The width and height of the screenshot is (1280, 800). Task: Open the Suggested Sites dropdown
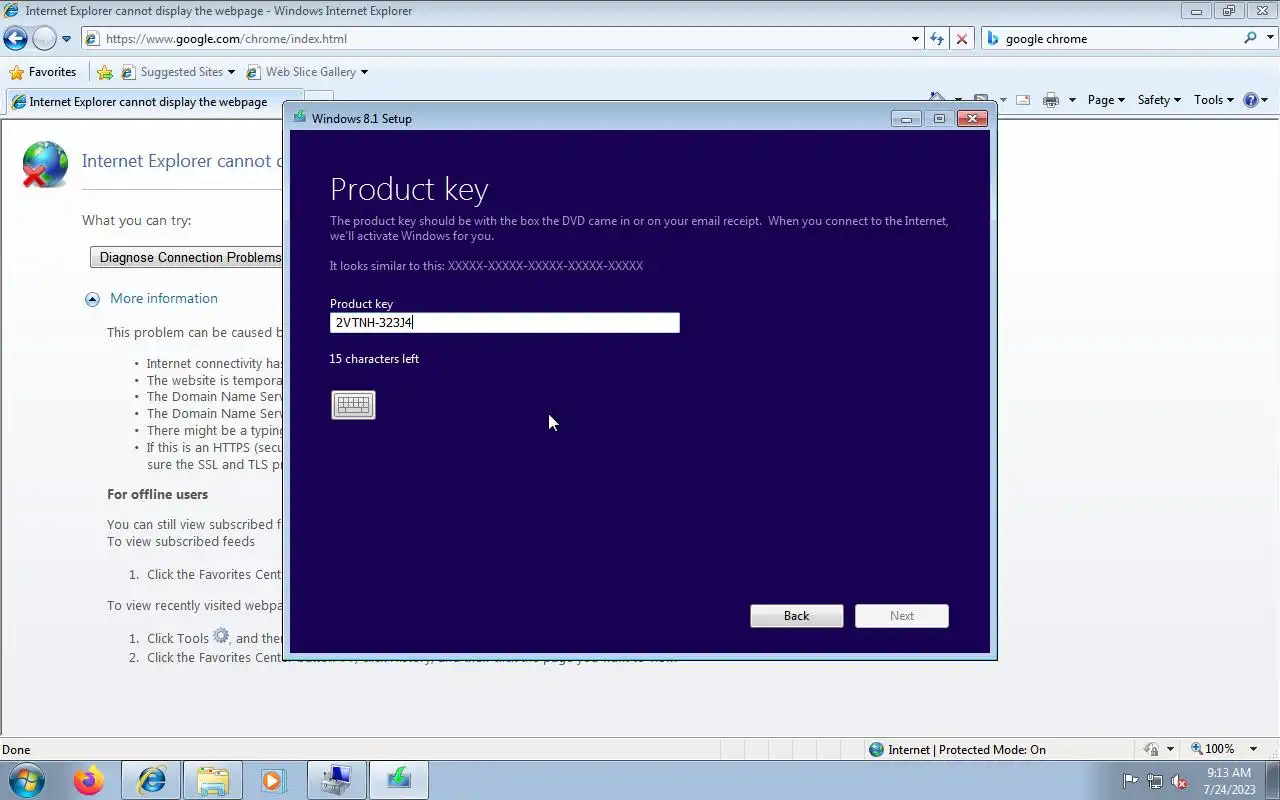coord(231,72)
